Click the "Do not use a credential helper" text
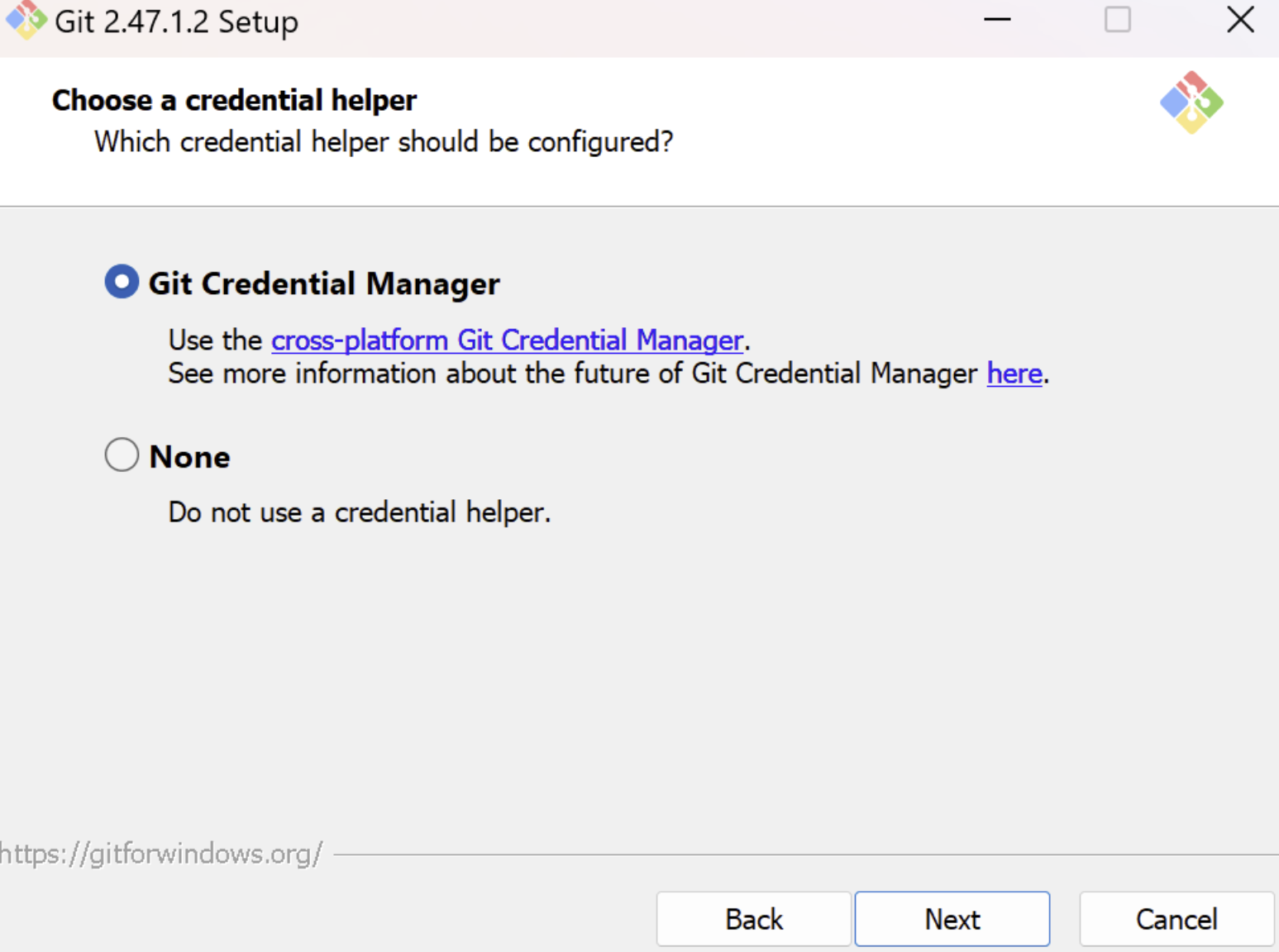1279x952 pixels. coord(358,512)
